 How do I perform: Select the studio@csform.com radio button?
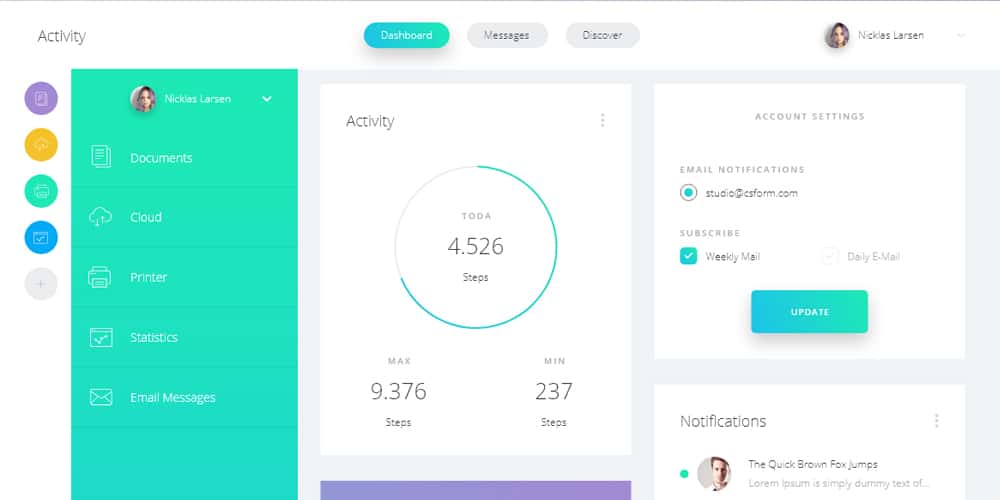coord(688,193)
